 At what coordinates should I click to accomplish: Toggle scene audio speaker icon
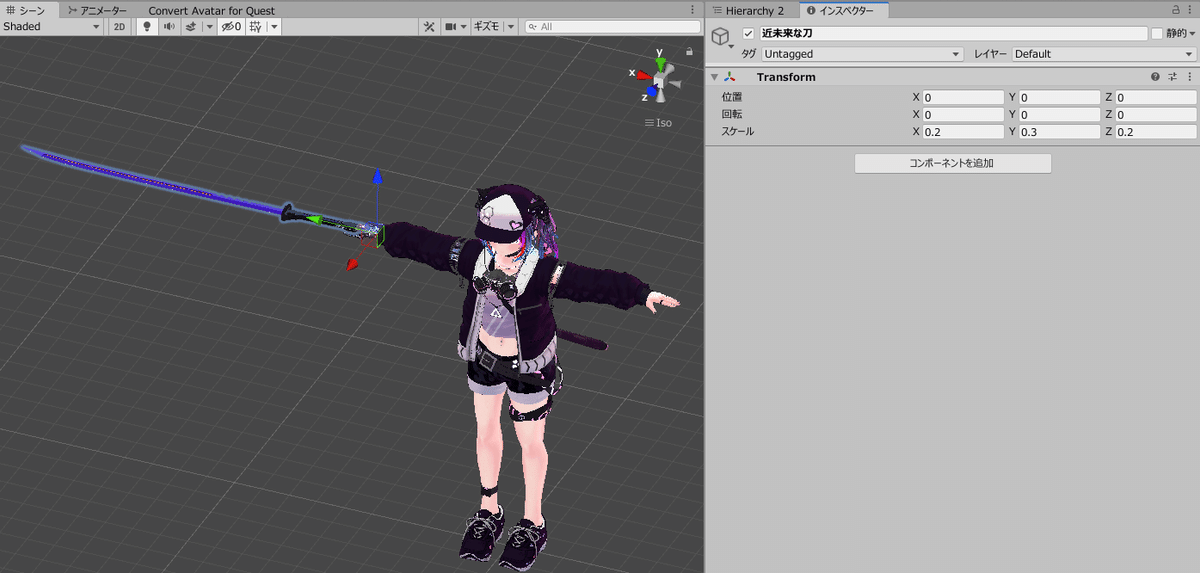coord(169,27)
